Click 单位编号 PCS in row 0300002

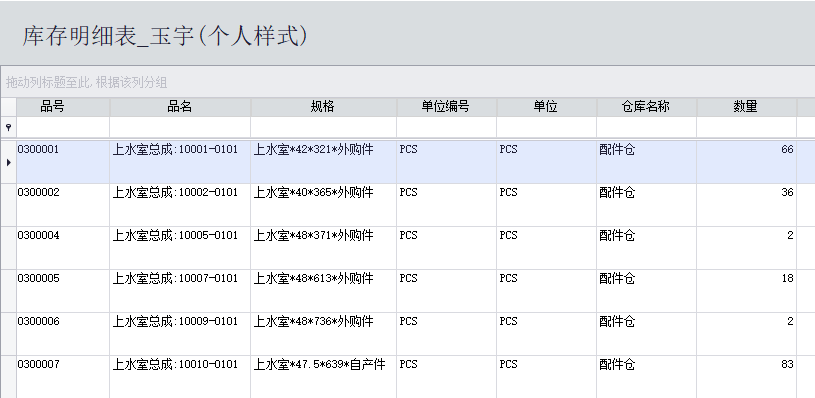[x=446, y=205]
